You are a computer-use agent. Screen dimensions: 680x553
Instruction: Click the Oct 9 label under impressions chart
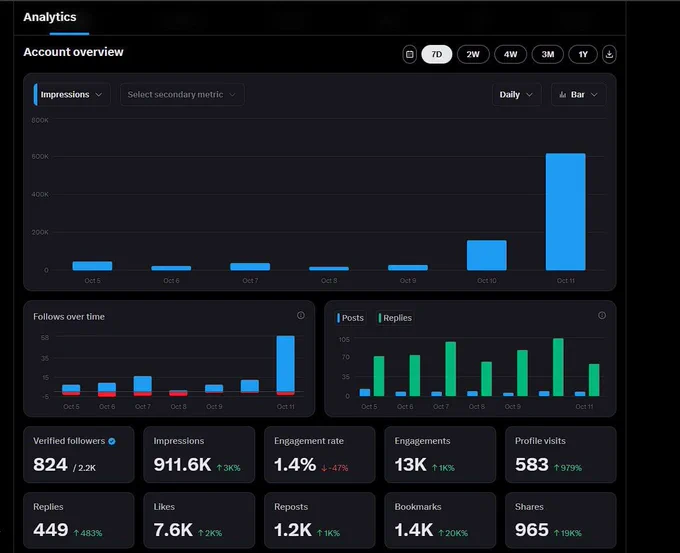[x=408, y=281]
